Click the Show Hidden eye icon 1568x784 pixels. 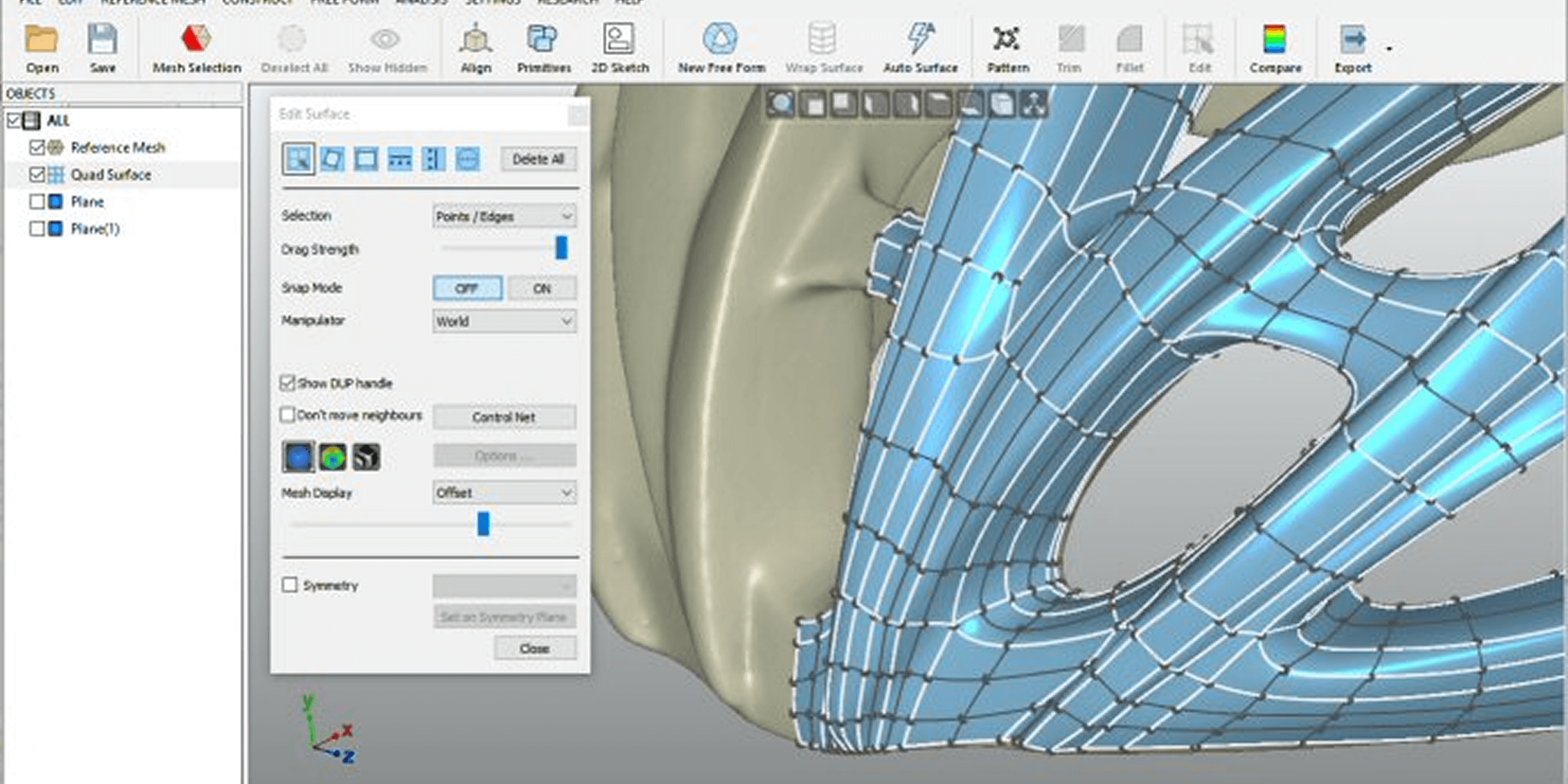[385, 39]
